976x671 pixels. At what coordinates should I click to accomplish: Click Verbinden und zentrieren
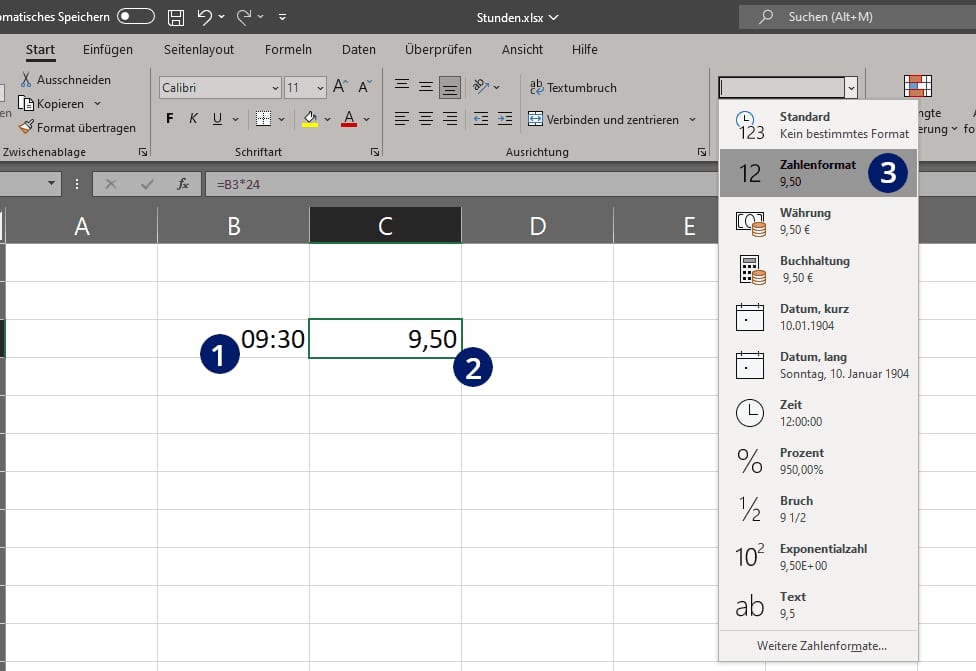[x=604, y=119]
